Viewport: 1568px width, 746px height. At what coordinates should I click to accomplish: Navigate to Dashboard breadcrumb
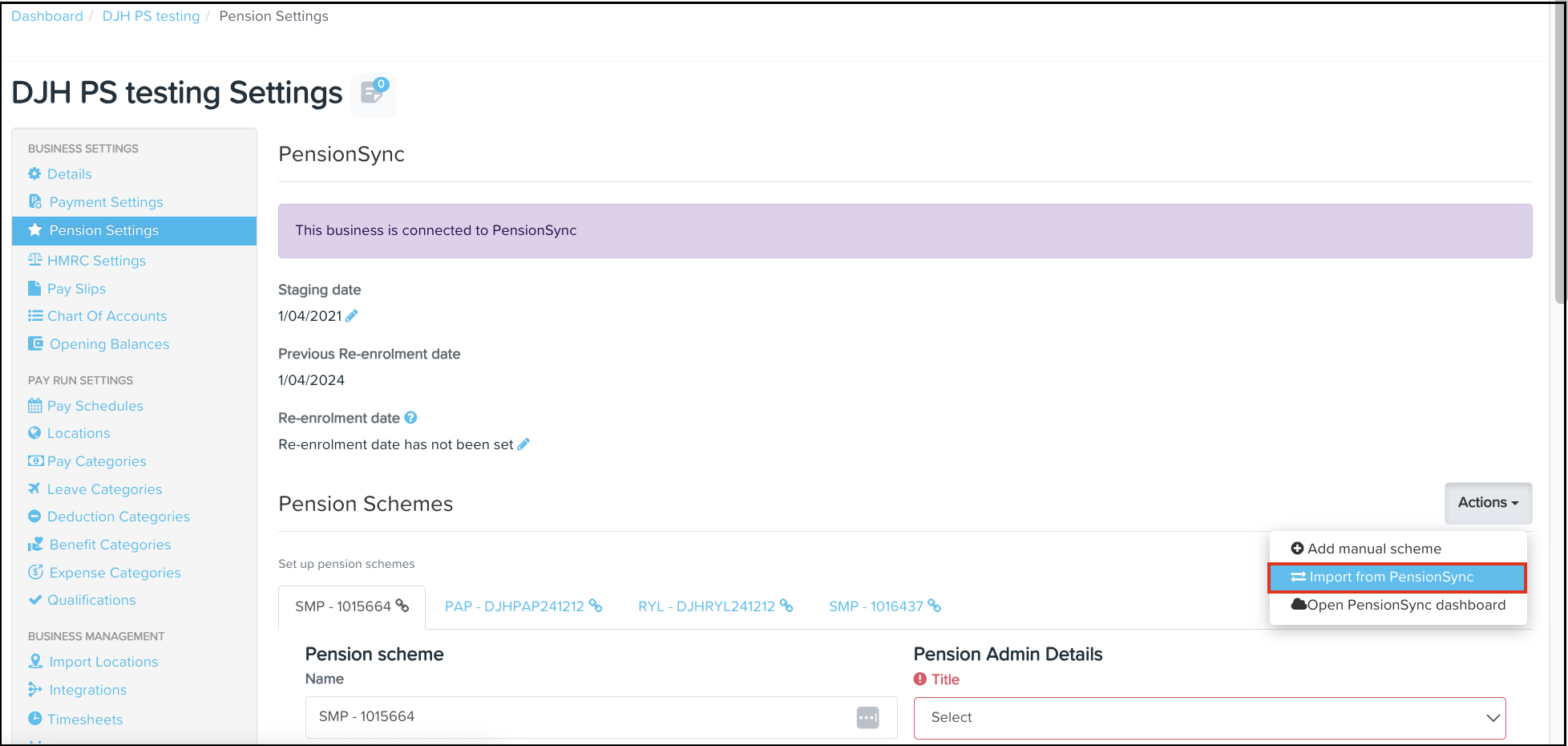click(x=47, y=16)
